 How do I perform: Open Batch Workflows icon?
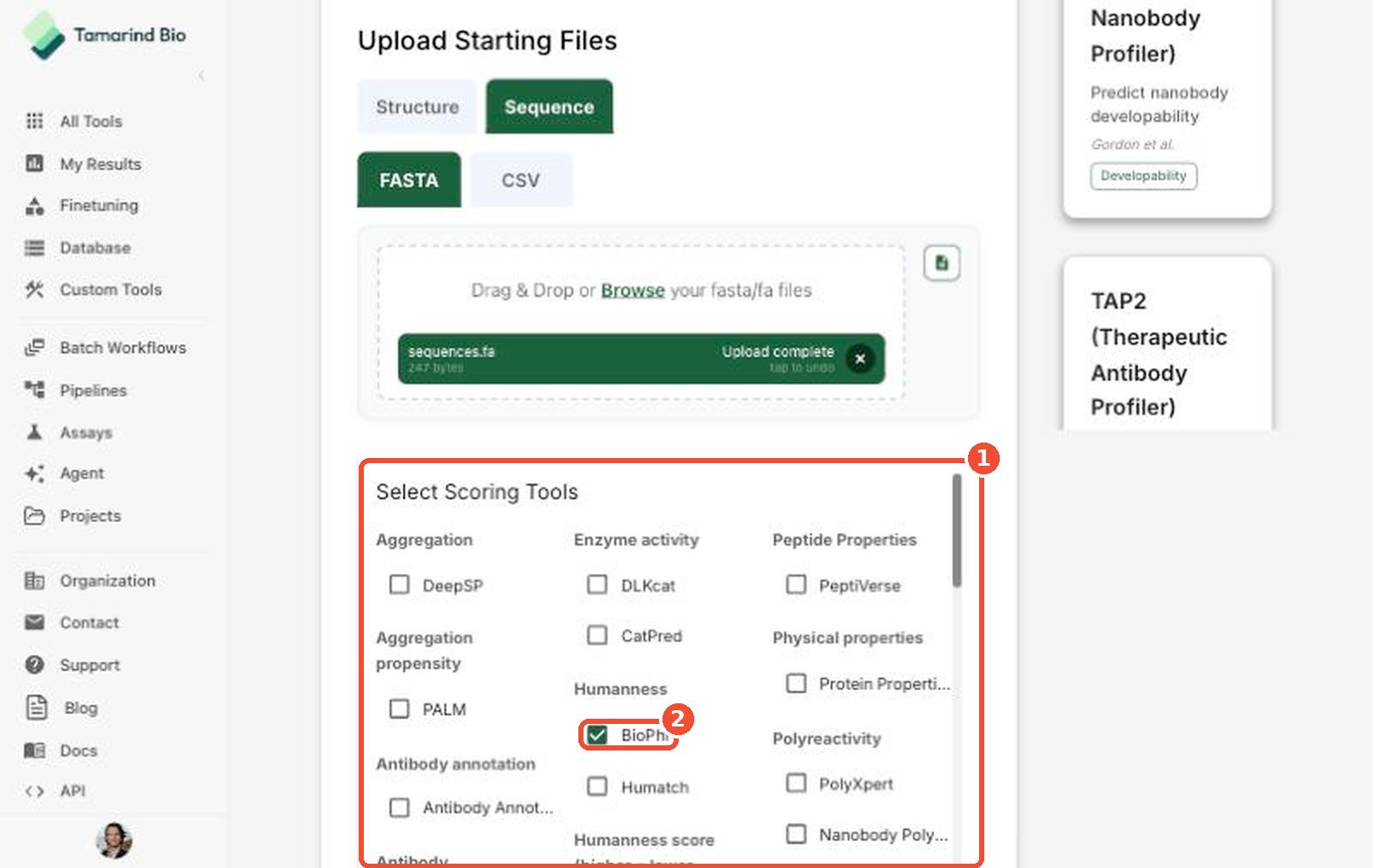click(34, 347)
